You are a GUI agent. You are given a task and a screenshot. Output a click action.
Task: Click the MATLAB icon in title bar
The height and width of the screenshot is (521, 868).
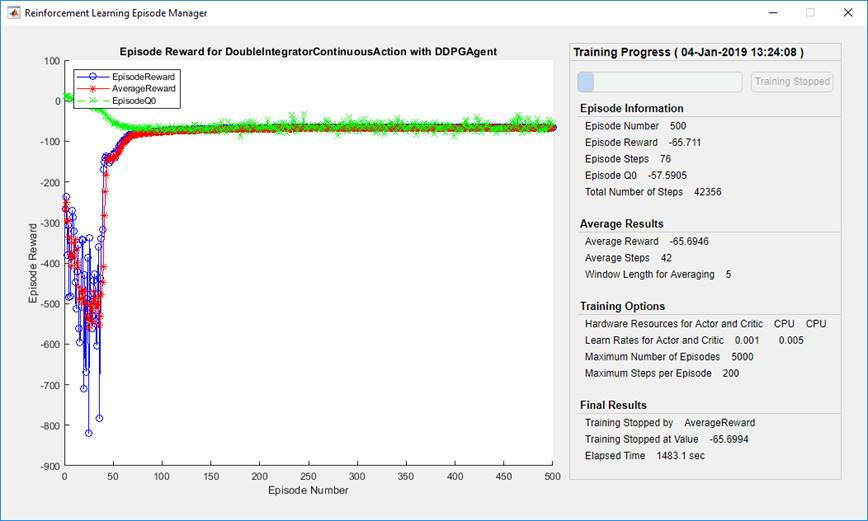(x=13, y=13)
